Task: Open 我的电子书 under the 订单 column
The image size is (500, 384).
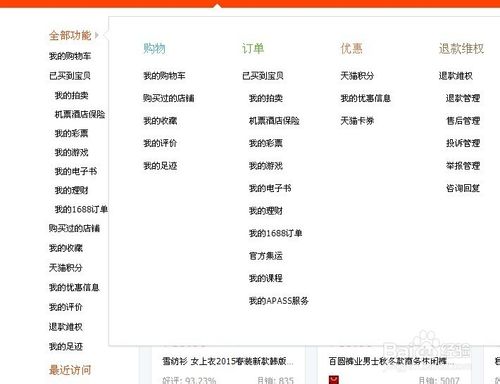Action: click(270, 188)
